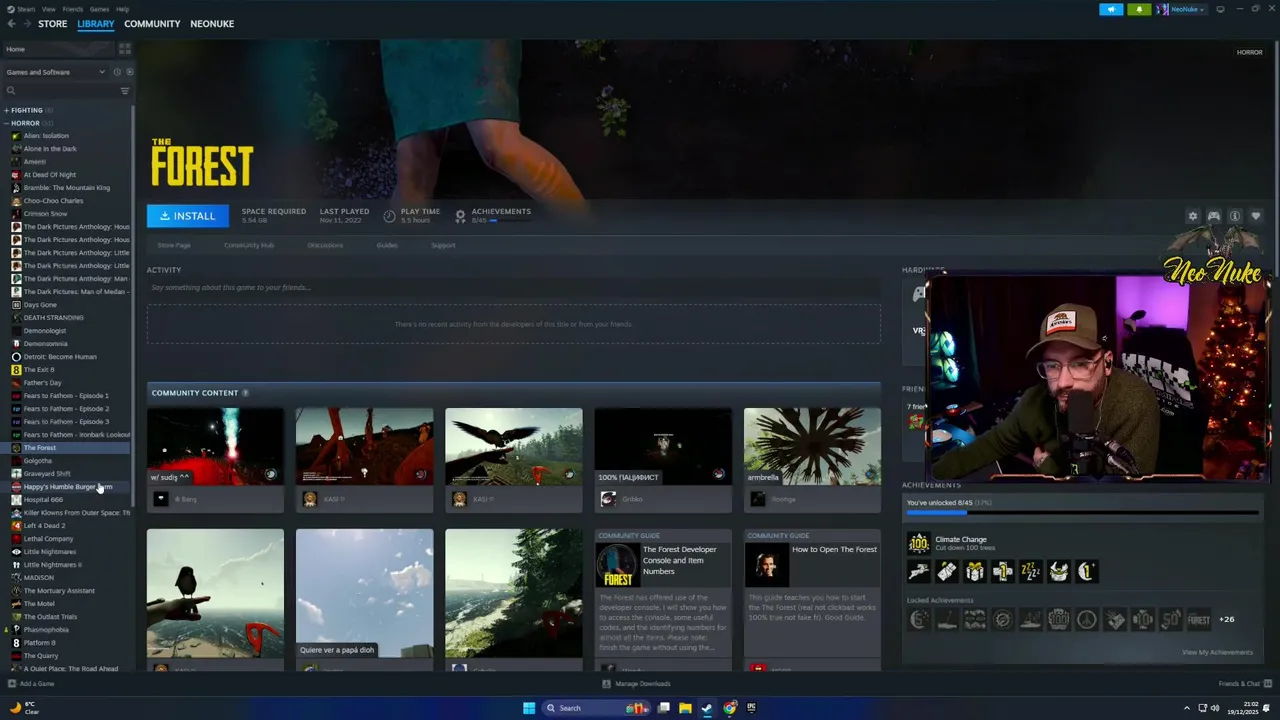Open the Discussions link
The image size is (1280, 720).
click(325, 245)
